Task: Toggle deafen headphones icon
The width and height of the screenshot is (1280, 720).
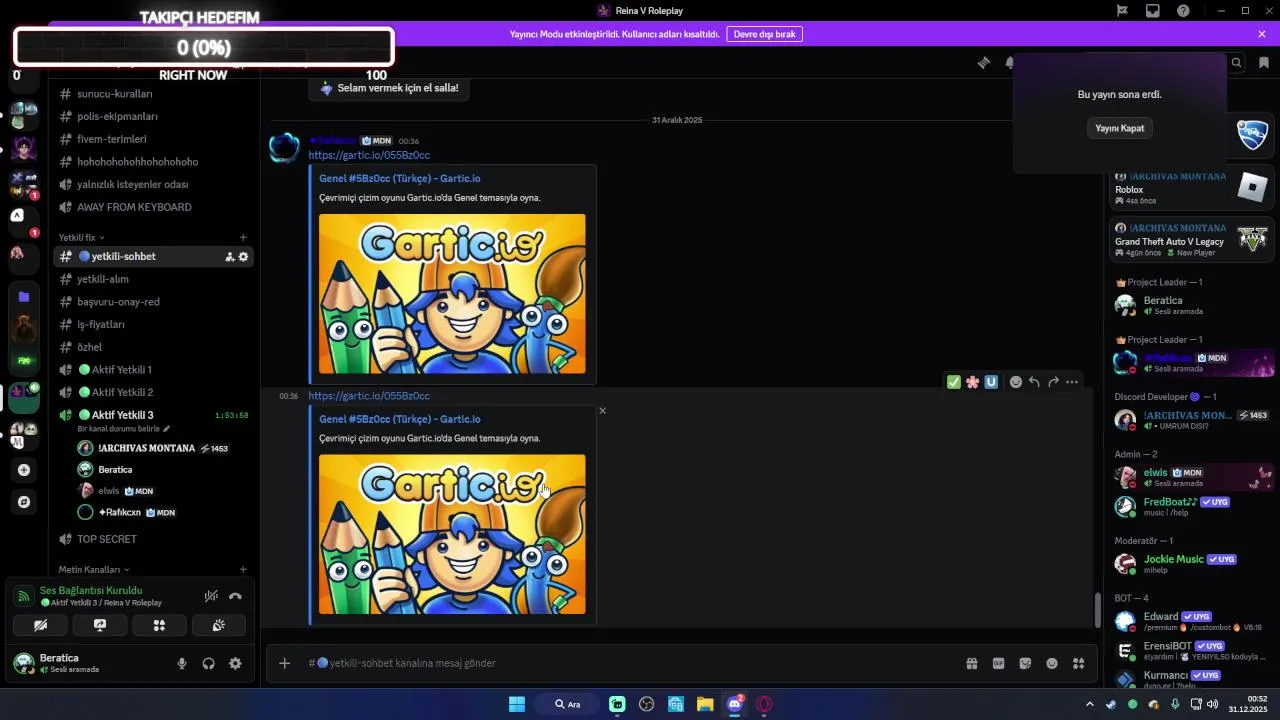Action: pos(209,663)
